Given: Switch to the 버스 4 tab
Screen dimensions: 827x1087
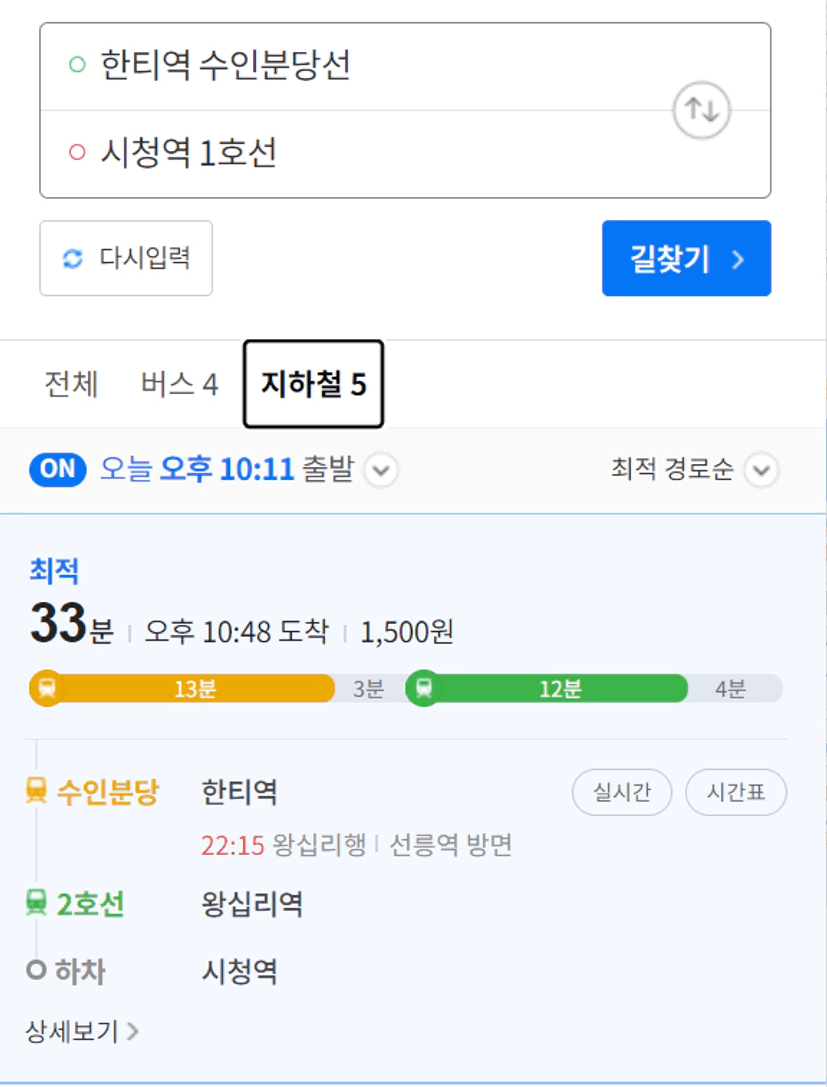Looking at the screenshot, I should (x=180, y=384).
